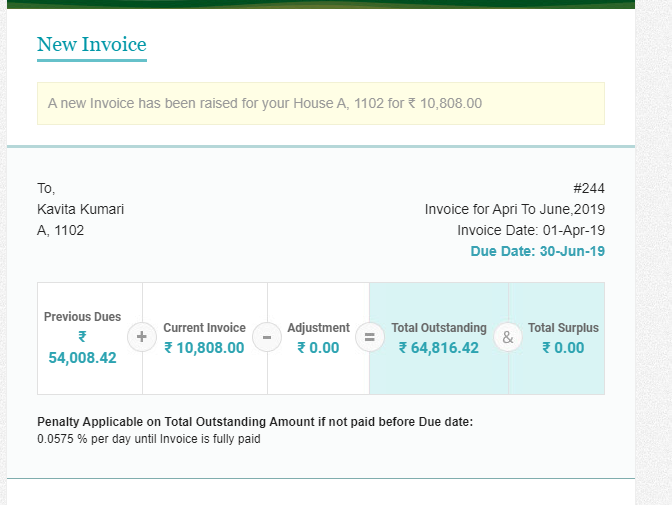Click the Current Invoice amount ₹ 10,808.00

tap(204, 348)
